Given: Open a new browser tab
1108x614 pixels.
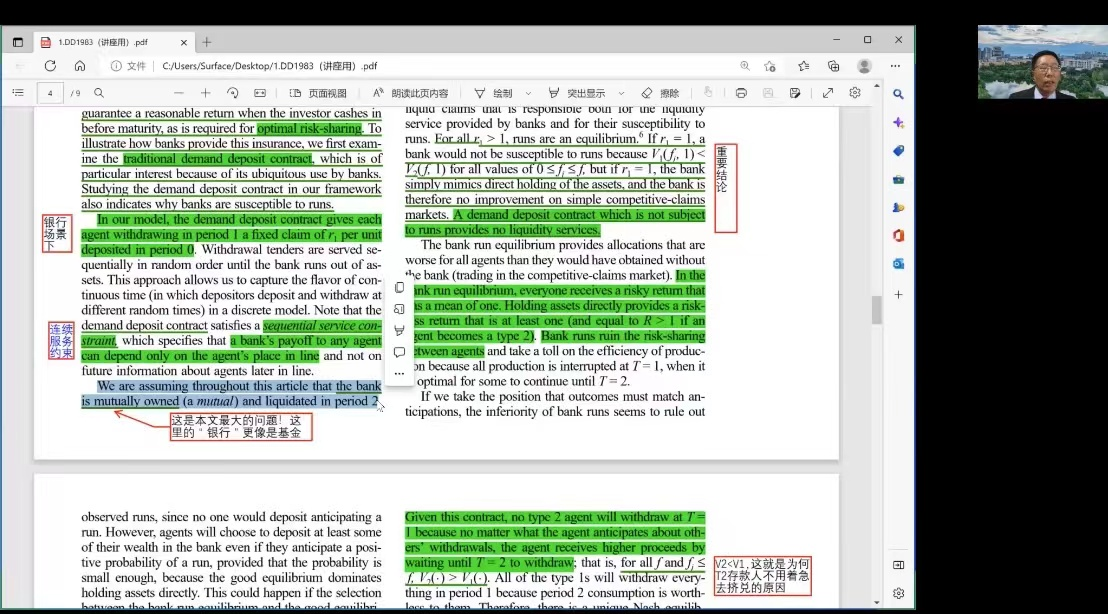Looking at the screenshot, I should tap(207, 42).
